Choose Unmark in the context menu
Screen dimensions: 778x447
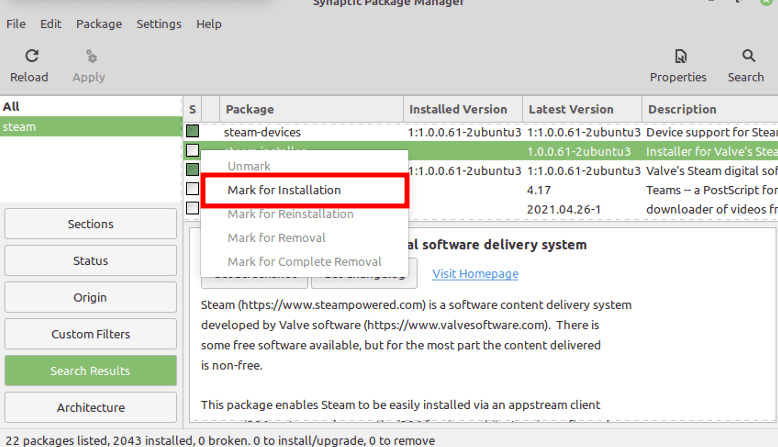(305, 166)
